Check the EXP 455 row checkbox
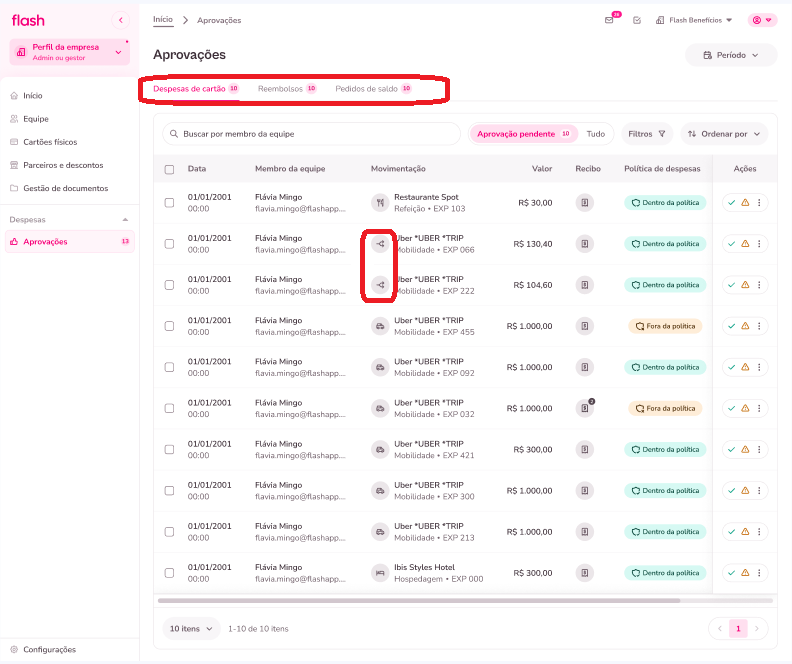The height and width of the screenshot is (664, 792). pyautogui.click(x=170, y=326)
